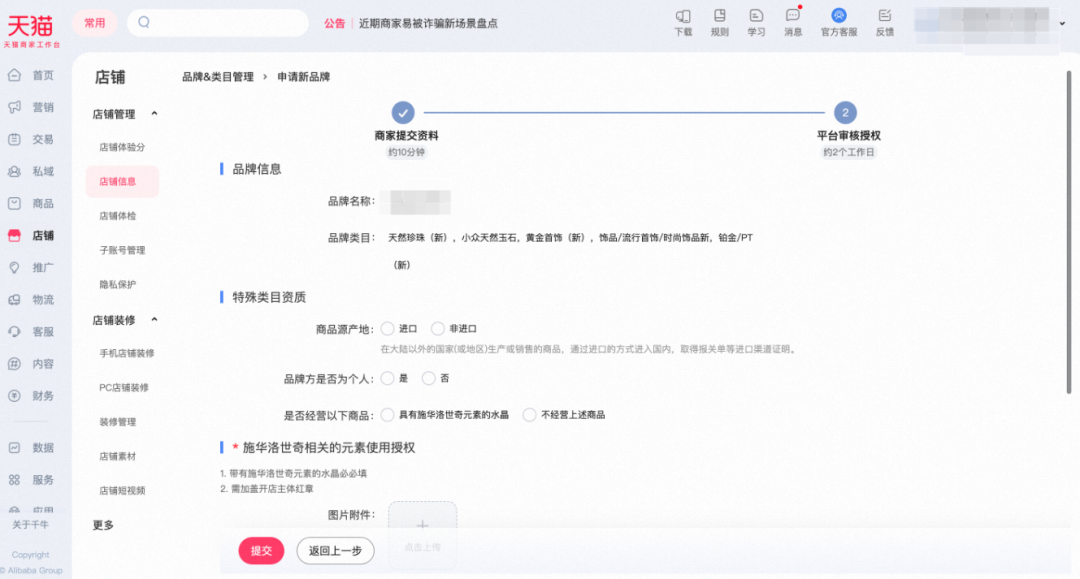Open the 规则 rules icon
Viewport: 1080px width, 579px height.
coord(719,16)
